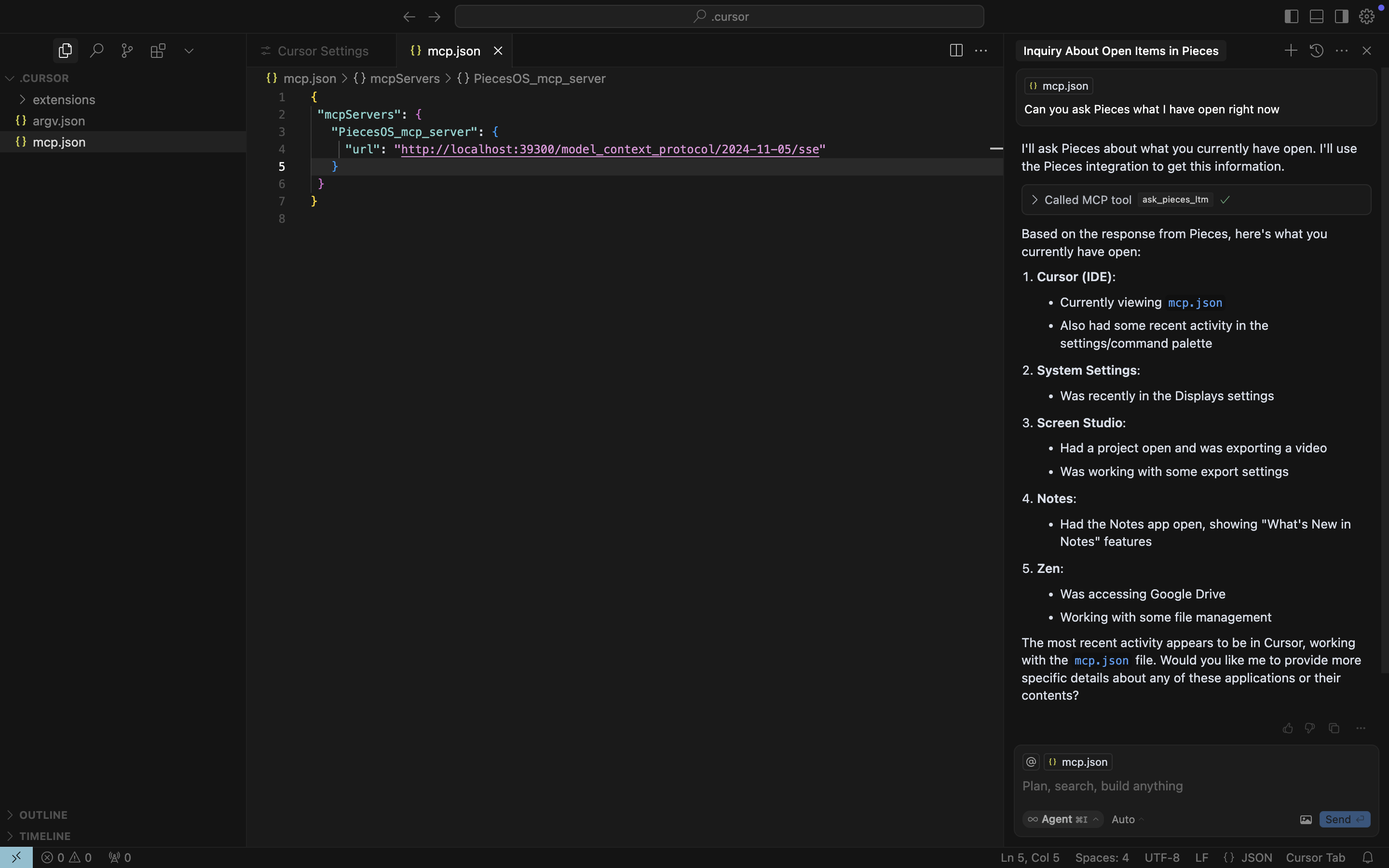Screen dimensions: 1389x868
Task: Give thumbs up to response
Action: [1287, 728]
